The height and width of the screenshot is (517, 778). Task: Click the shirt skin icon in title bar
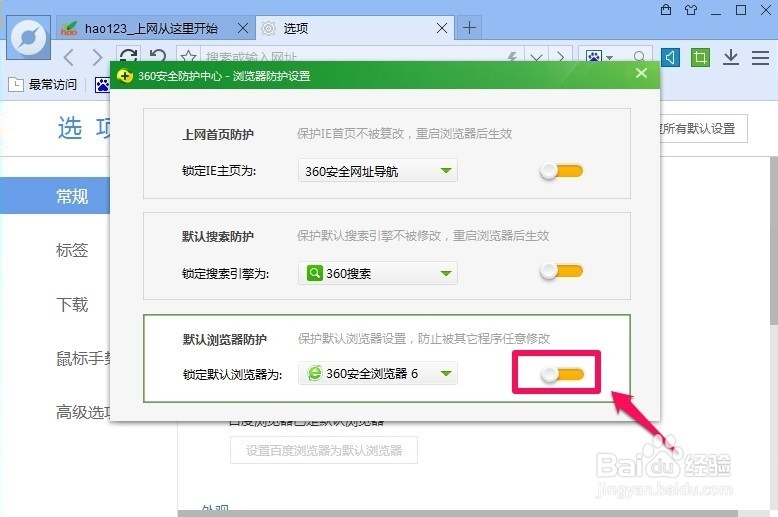pyautogui.click(x=691, y=10)
